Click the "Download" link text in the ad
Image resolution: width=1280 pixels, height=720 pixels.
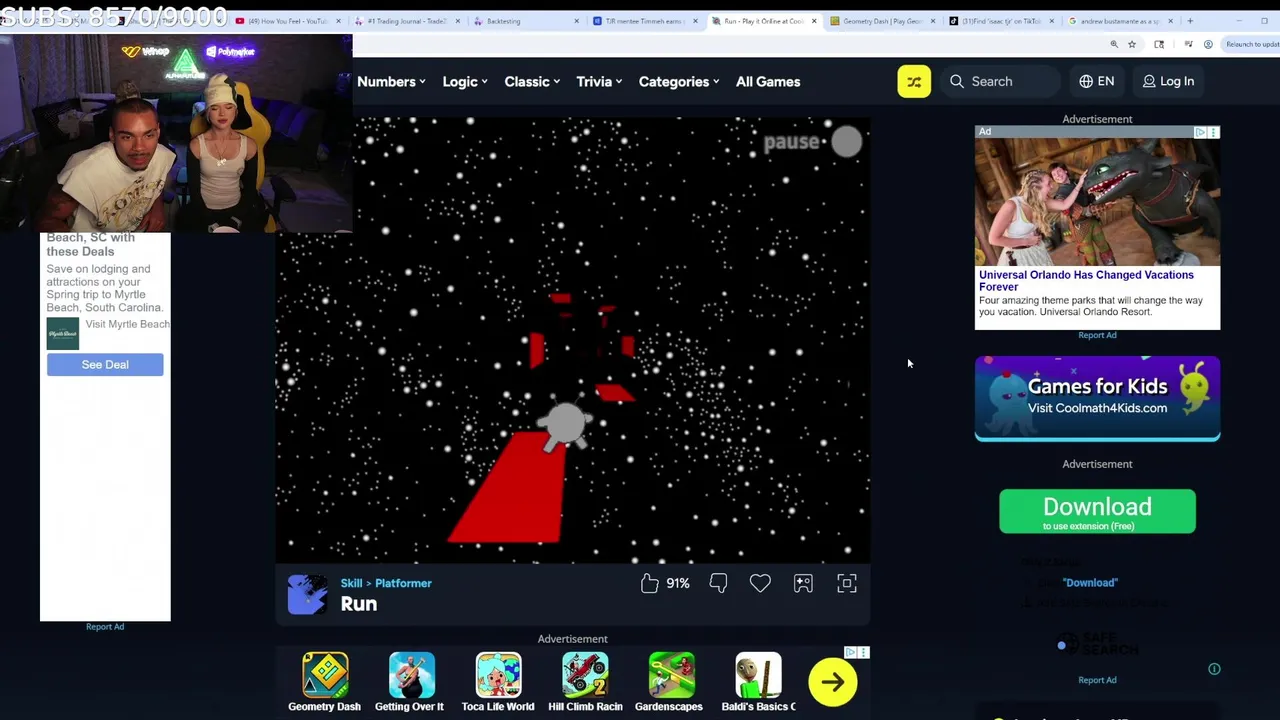pos(1090,582)
